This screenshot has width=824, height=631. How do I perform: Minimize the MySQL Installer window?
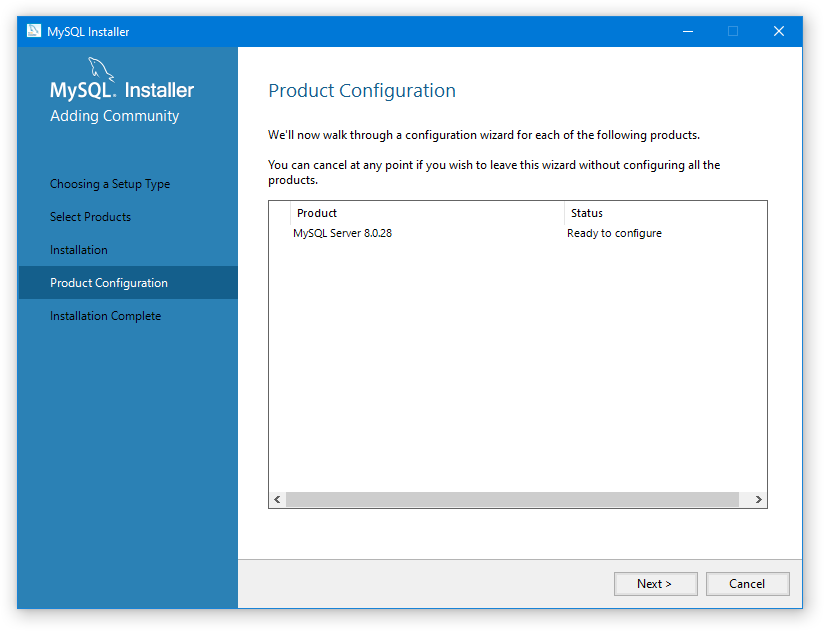tap(687, 31)
